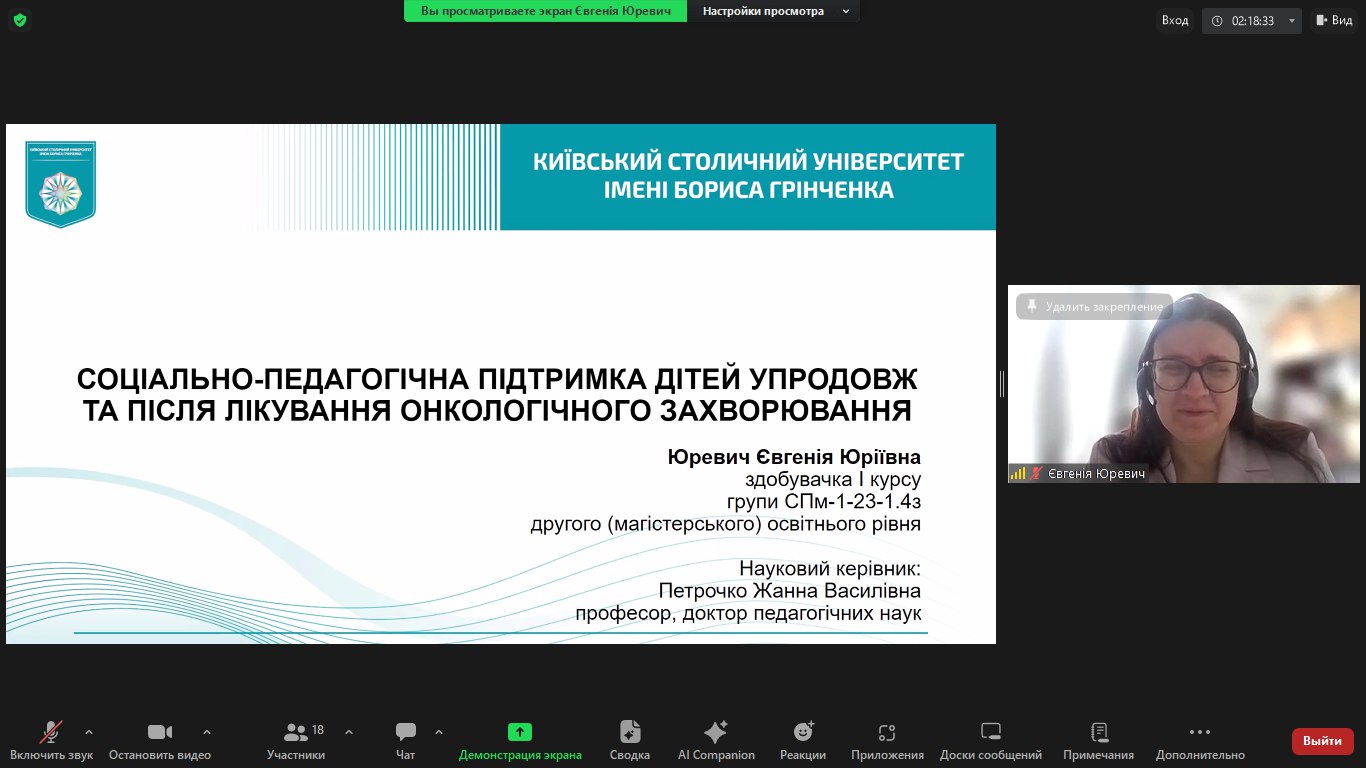Remove pin via Удалить закрепление
1366x768 pixels.
pyautogui.click(x=1094, y=307)
